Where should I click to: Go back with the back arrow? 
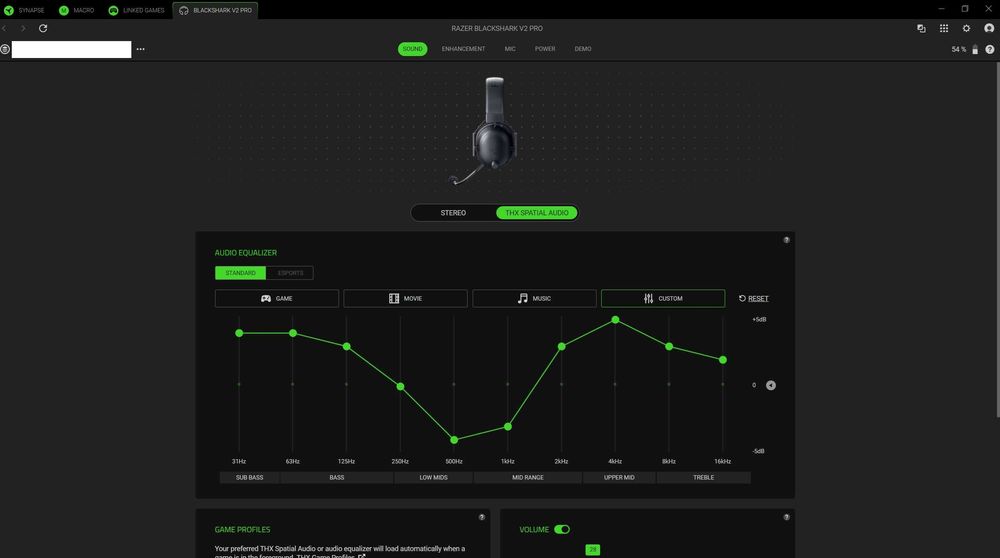coord(5,28)
